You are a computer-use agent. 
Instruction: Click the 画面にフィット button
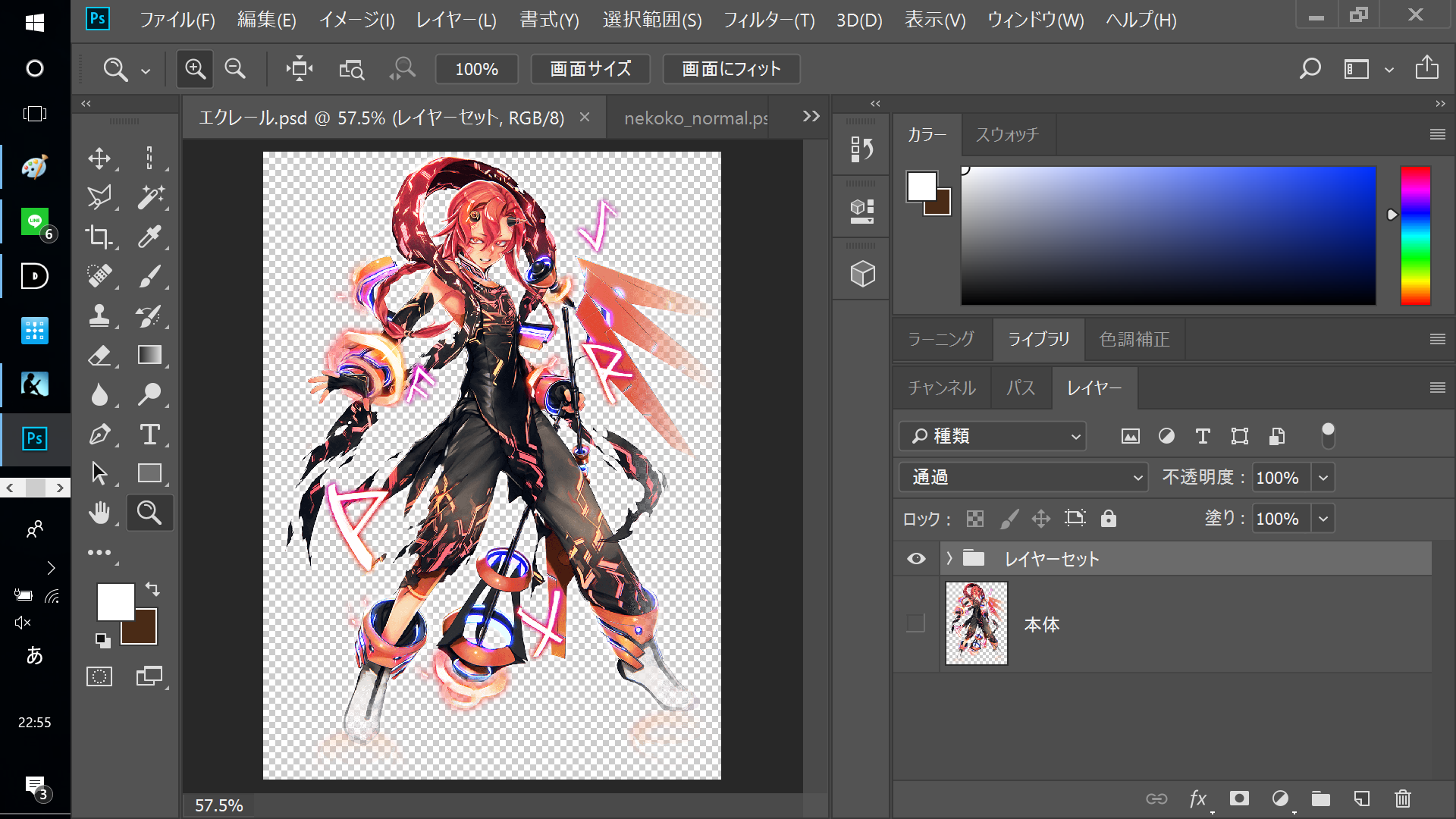click(x=731, y=69)
